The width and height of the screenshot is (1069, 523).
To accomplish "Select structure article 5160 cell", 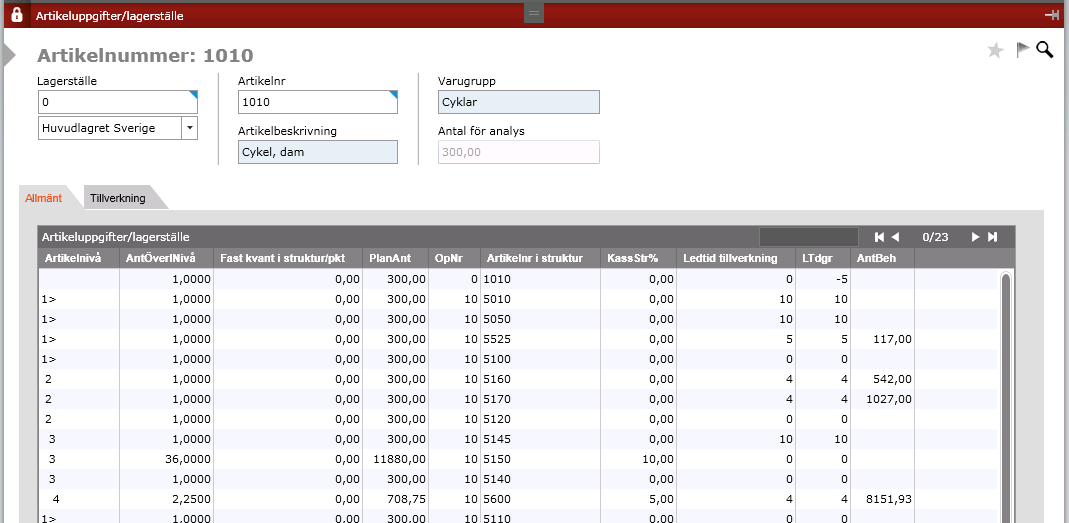I will [x=541, y=378].
